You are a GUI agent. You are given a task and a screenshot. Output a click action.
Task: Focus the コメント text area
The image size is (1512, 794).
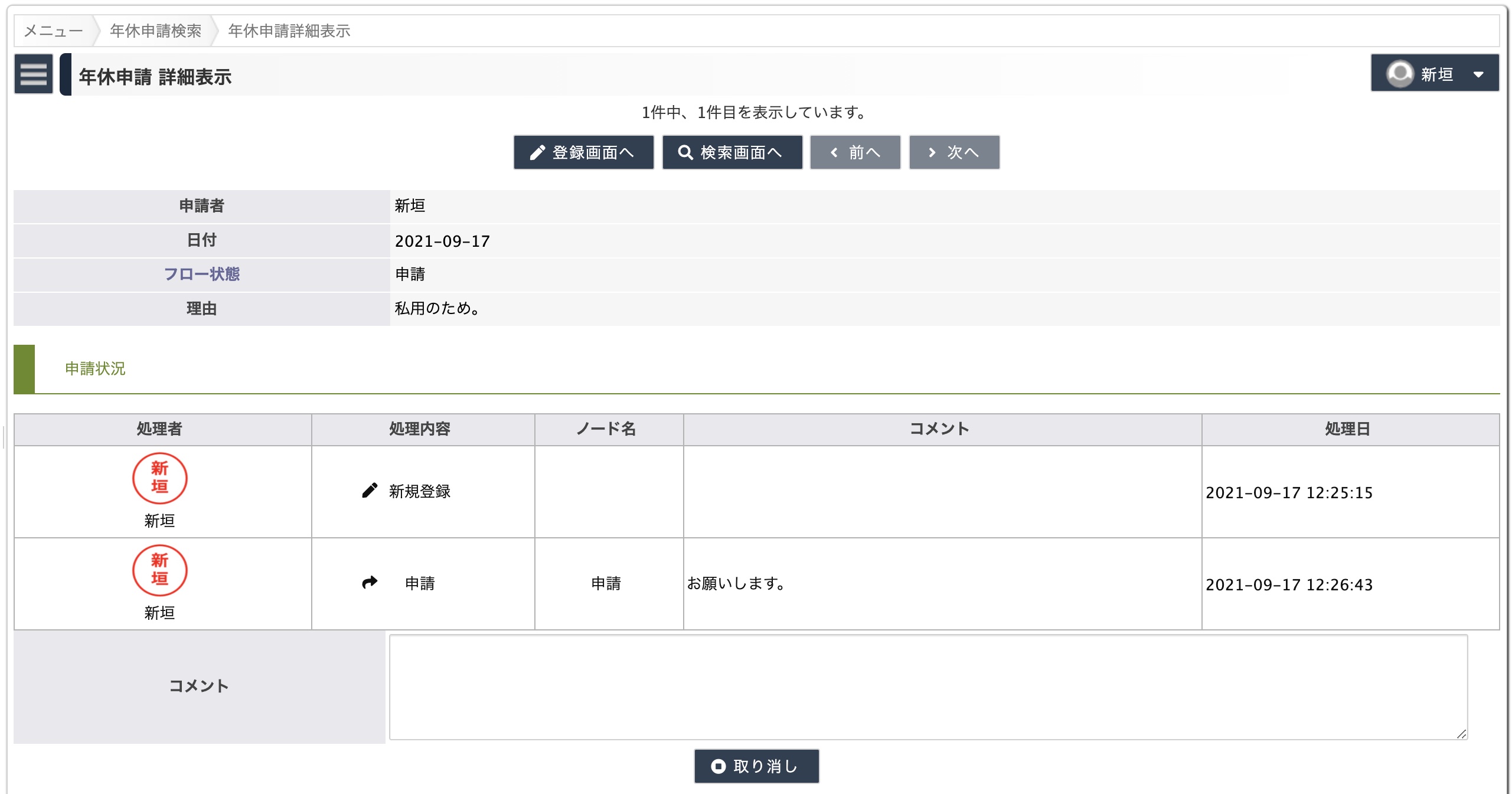tap(928, 687)
